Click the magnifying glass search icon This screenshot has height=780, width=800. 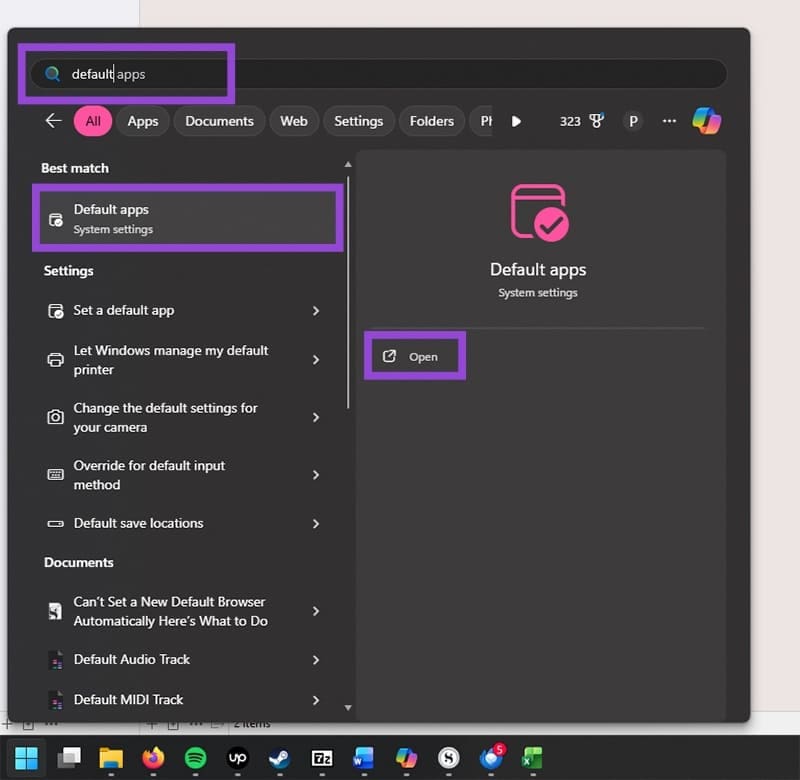(52, 72)
